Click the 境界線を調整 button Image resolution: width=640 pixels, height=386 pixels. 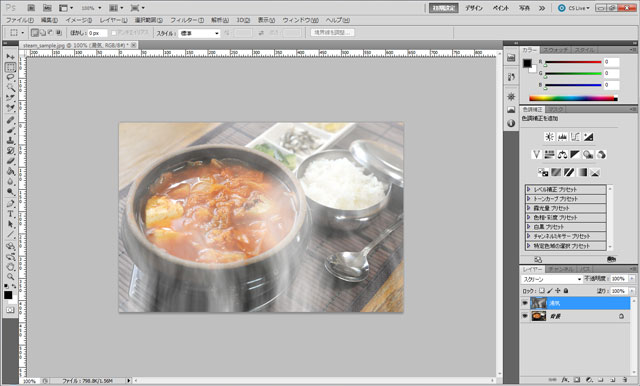pos(332,33)
